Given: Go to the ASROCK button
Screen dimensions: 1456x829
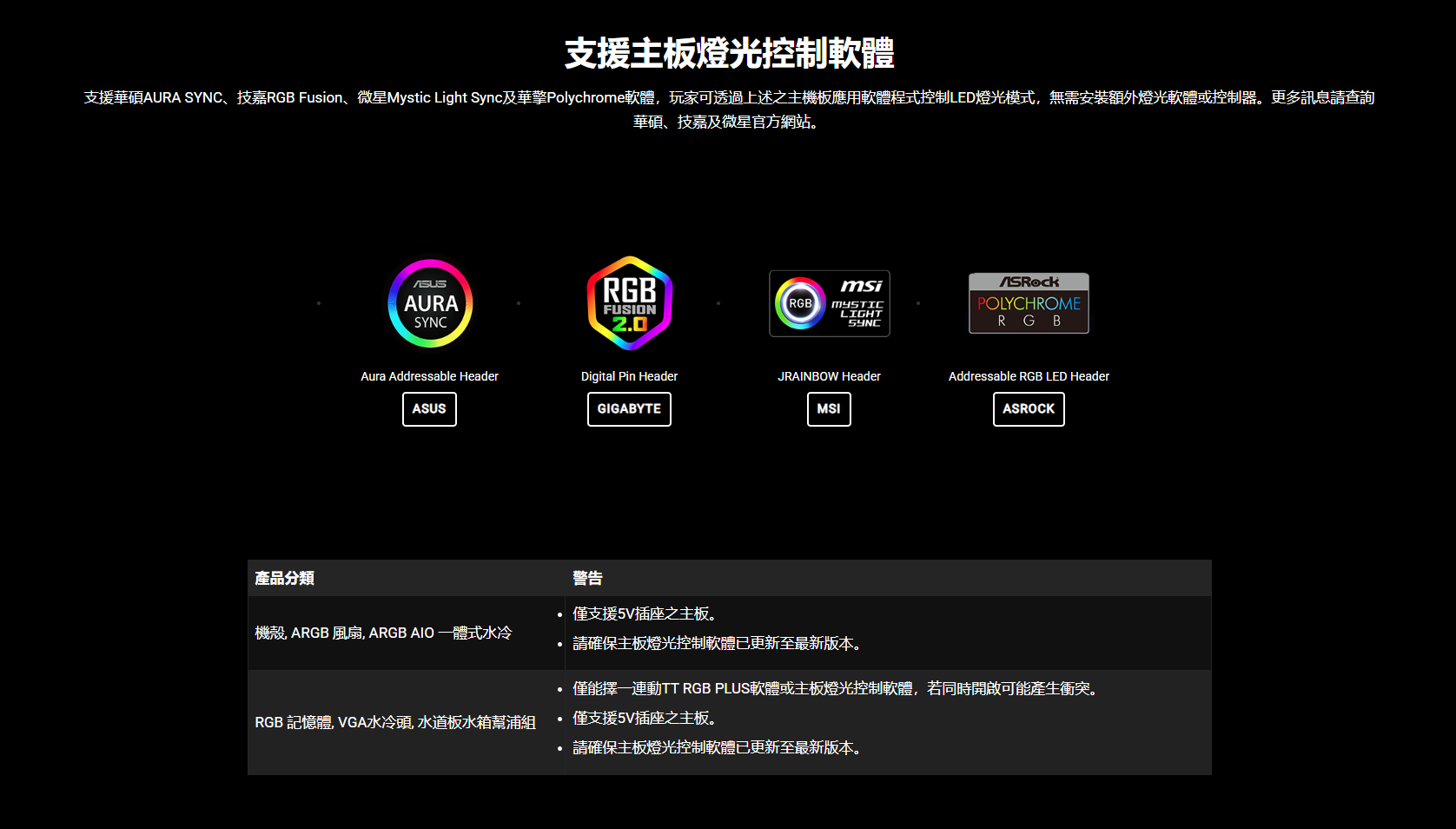Looking at the screenshot, I should click(x=1029, y=409).
